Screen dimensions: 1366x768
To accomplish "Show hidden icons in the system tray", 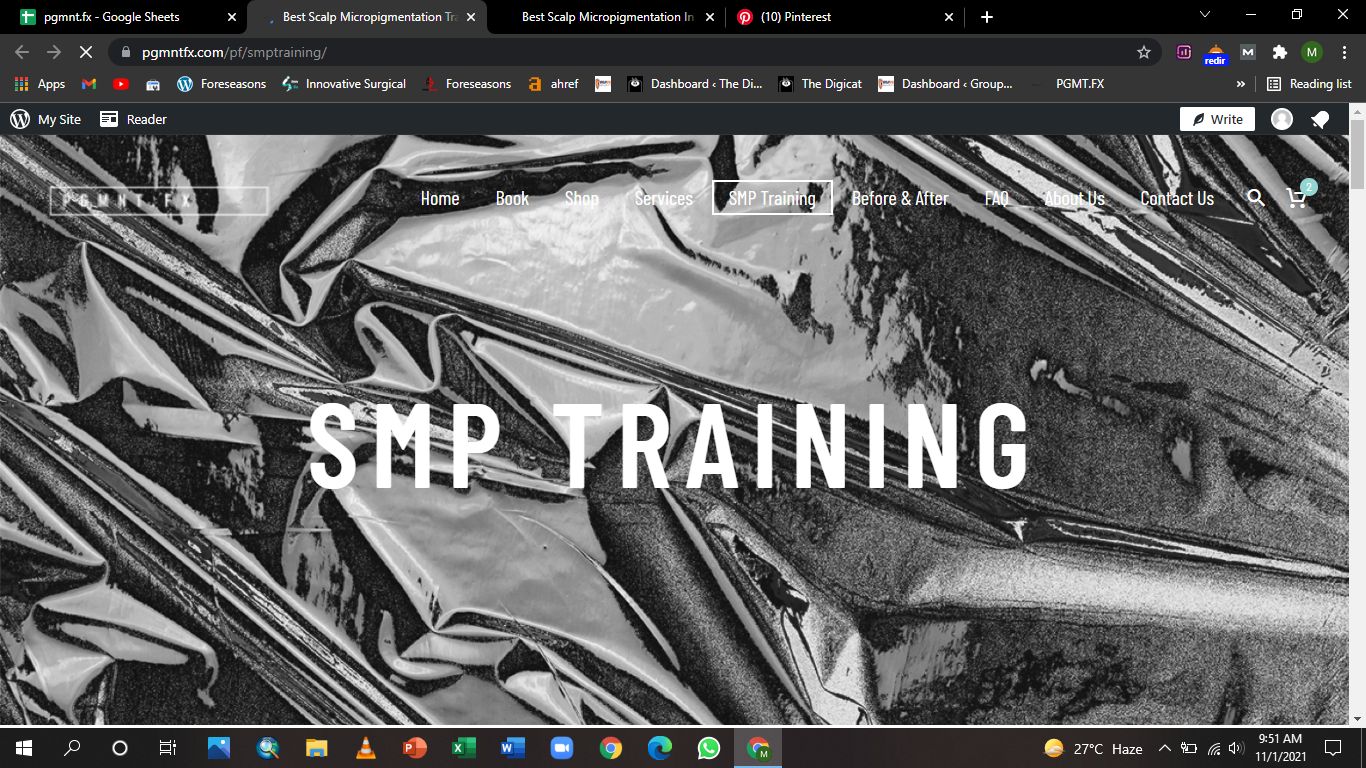I will point(1164,747).
